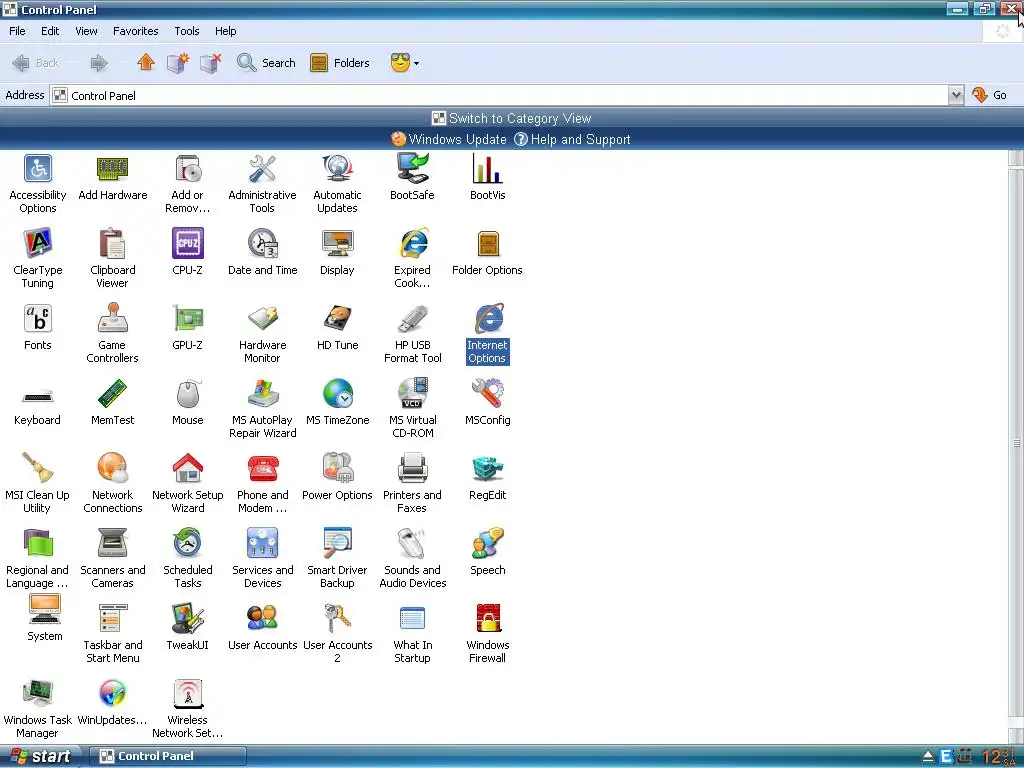Open ClearType Tuning applet
The image size is (1024, 768).
38,244
